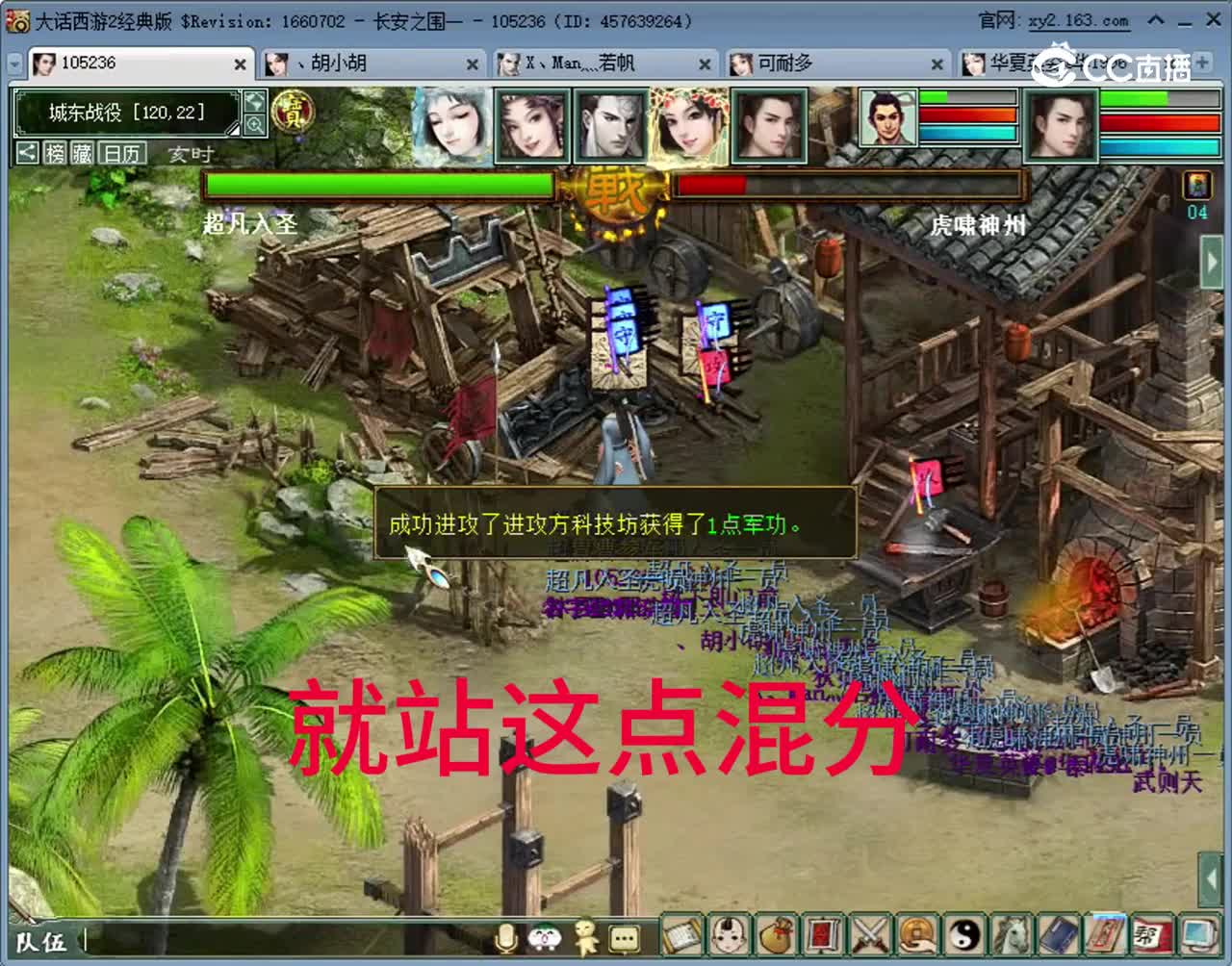
Task: Add a new account tab with plus button
Action: (x=1202, y=63)
